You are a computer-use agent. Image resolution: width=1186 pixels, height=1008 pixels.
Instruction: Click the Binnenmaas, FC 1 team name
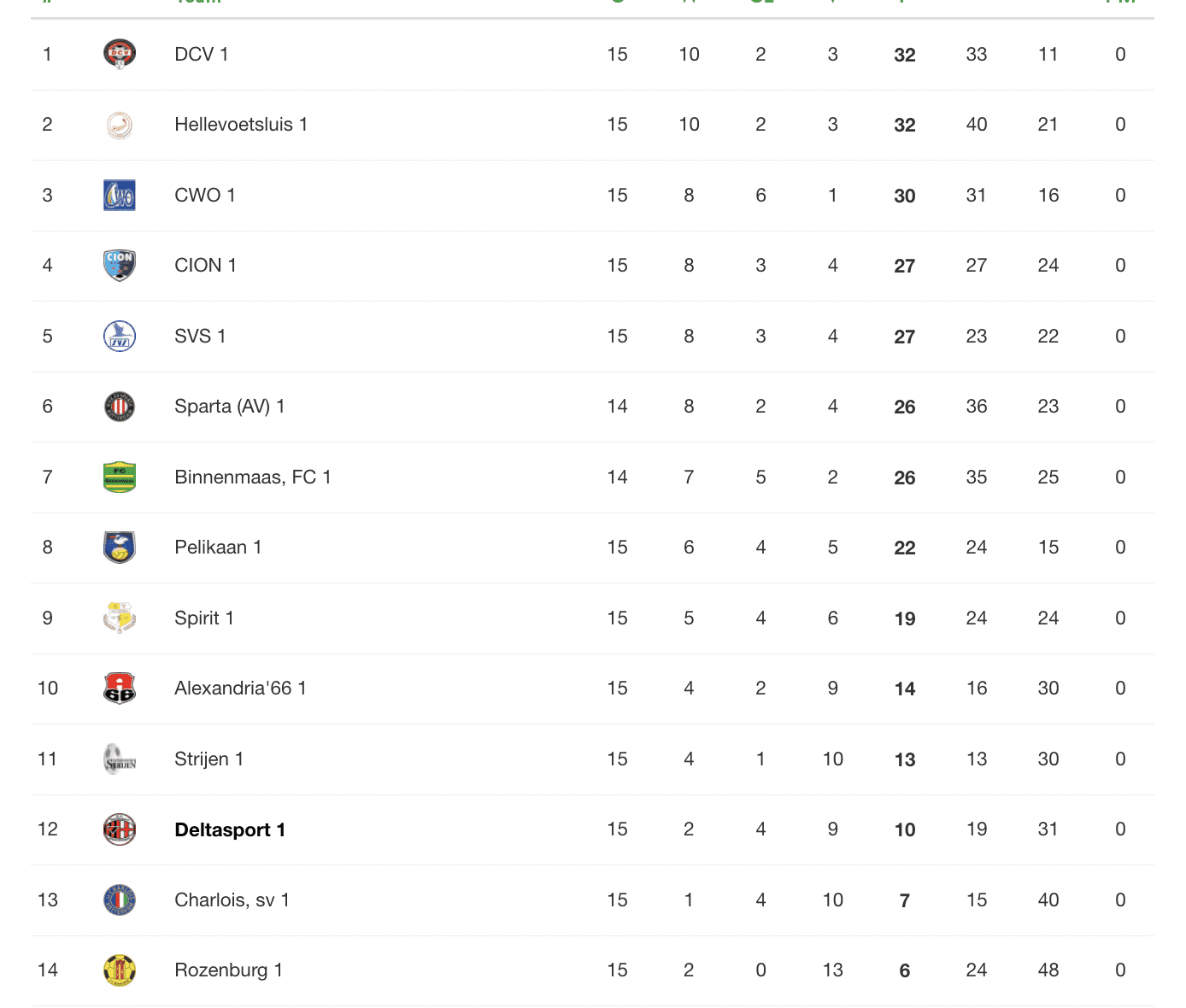[x=253, y=477]
